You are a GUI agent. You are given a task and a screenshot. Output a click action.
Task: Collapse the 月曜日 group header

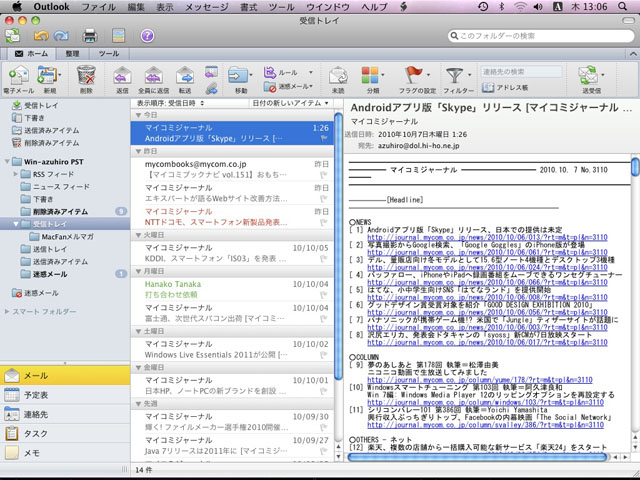point(138,271)
